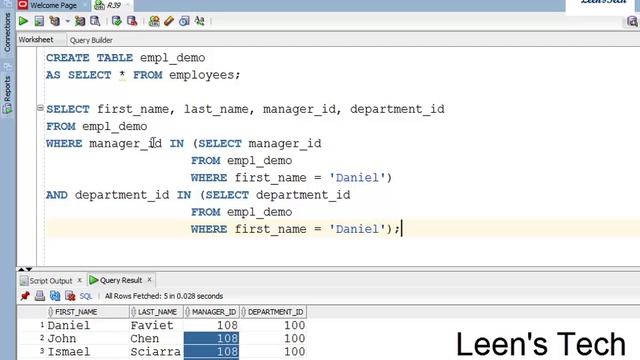Screen dimensions: 640x360
Task: Sort by the LAST_NAME column header
Action: pos(157,312)
